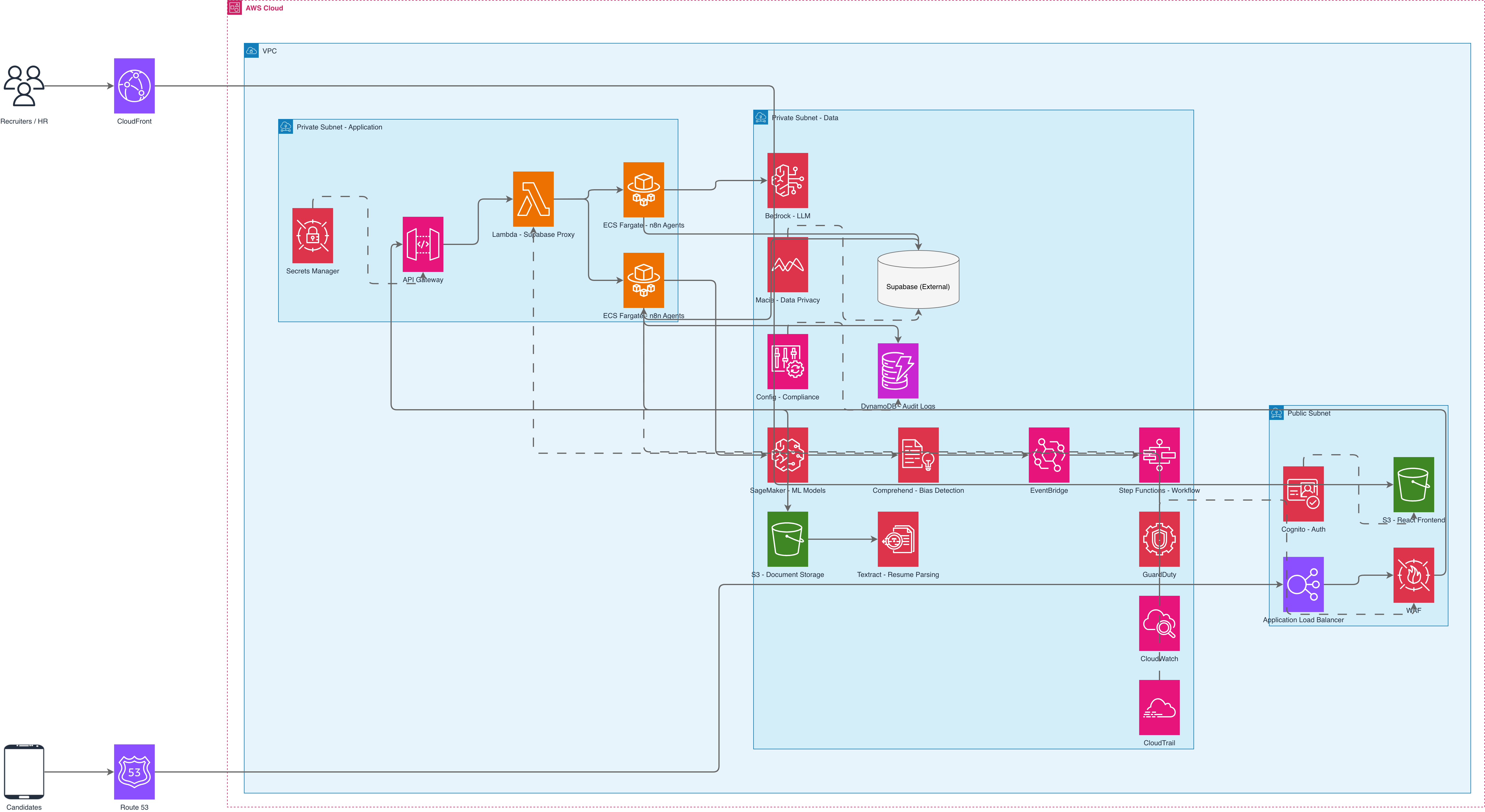
Task: Click the 'GuardDuty' label text
Action: click(1159, 575)
